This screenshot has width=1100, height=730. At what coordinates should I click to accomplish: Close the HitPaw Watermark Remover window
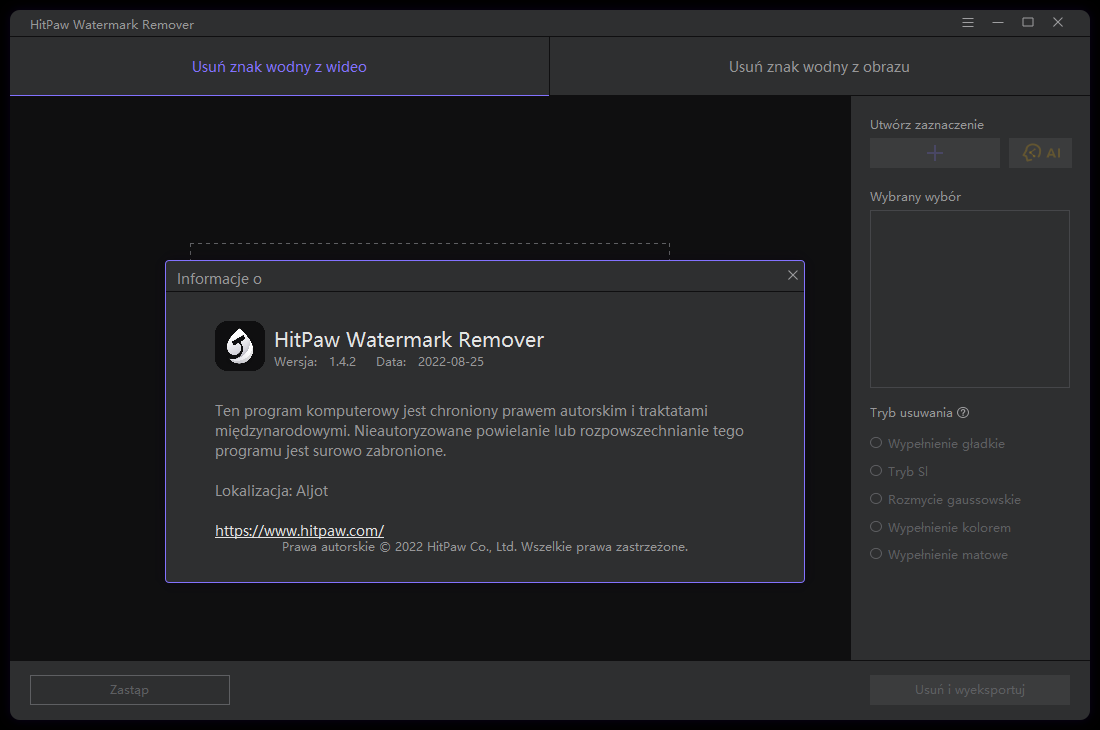click(x=1058, y=22)
